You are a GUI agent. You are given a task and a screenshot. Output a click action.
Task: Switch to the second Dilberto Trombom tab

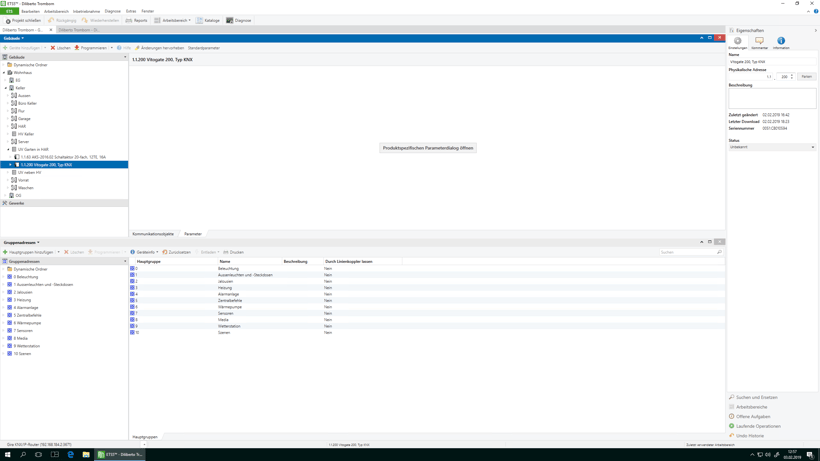click(78, 30)
